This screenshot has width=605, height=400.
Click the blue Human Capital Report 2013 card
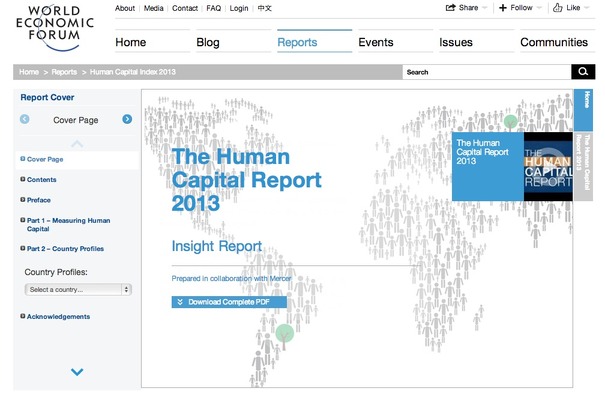coord(488,167)
